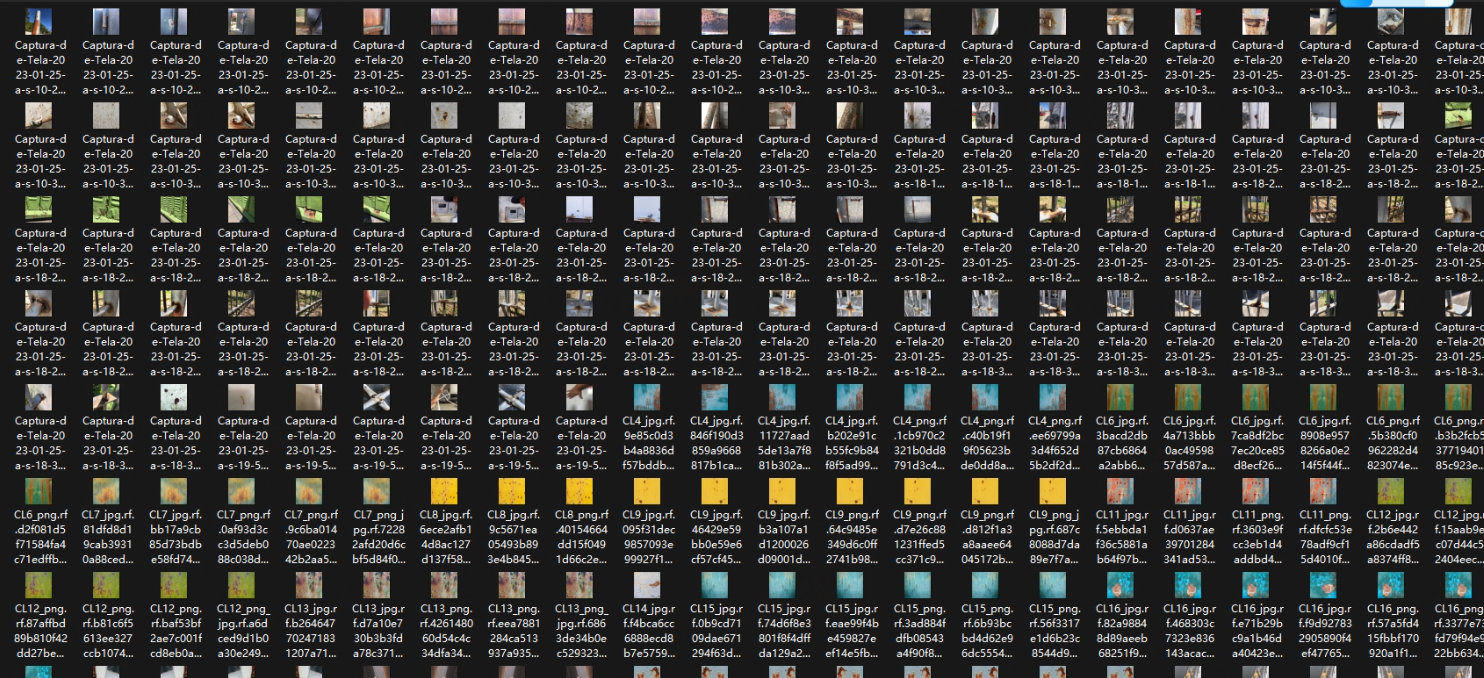The width and height of the screenshot is (1484, 678).
Task: Select file CL6_jpg.rf.4a713bbb thumbnail
Action: coord(1190,397)
